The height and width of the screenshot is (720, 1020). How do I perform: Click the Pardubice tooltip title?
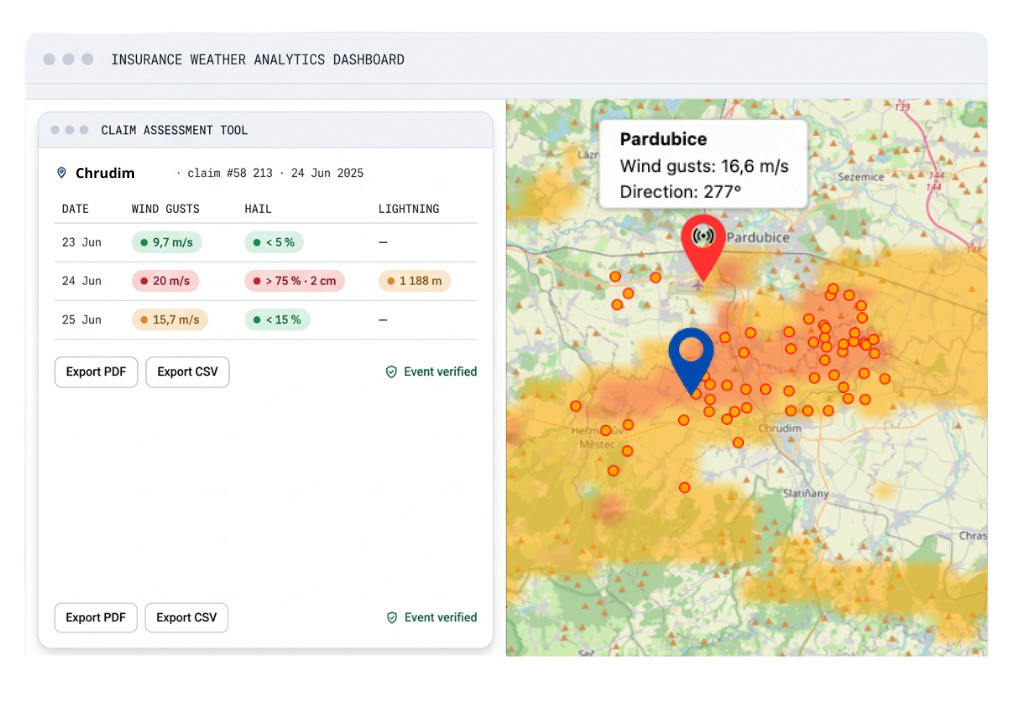664,139
